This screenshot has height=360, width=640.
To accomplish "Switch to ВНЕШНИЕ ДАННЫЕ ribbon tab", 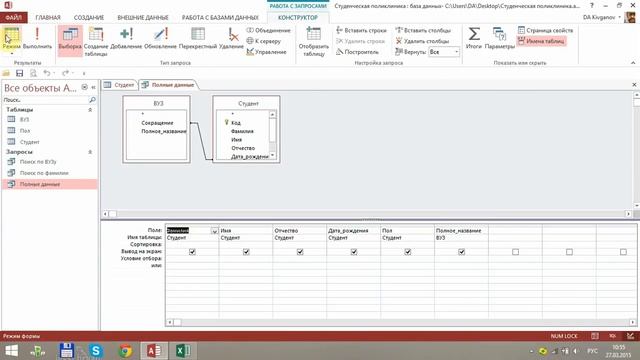I will 143,18.
